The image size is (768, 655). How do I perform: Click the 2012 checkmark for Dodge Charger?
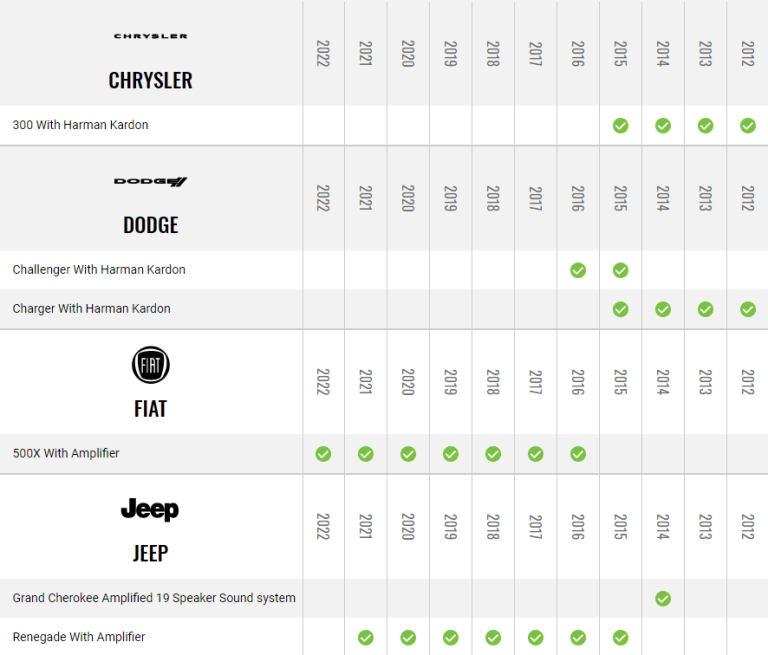pyautogui.click(x=748, y=309)
